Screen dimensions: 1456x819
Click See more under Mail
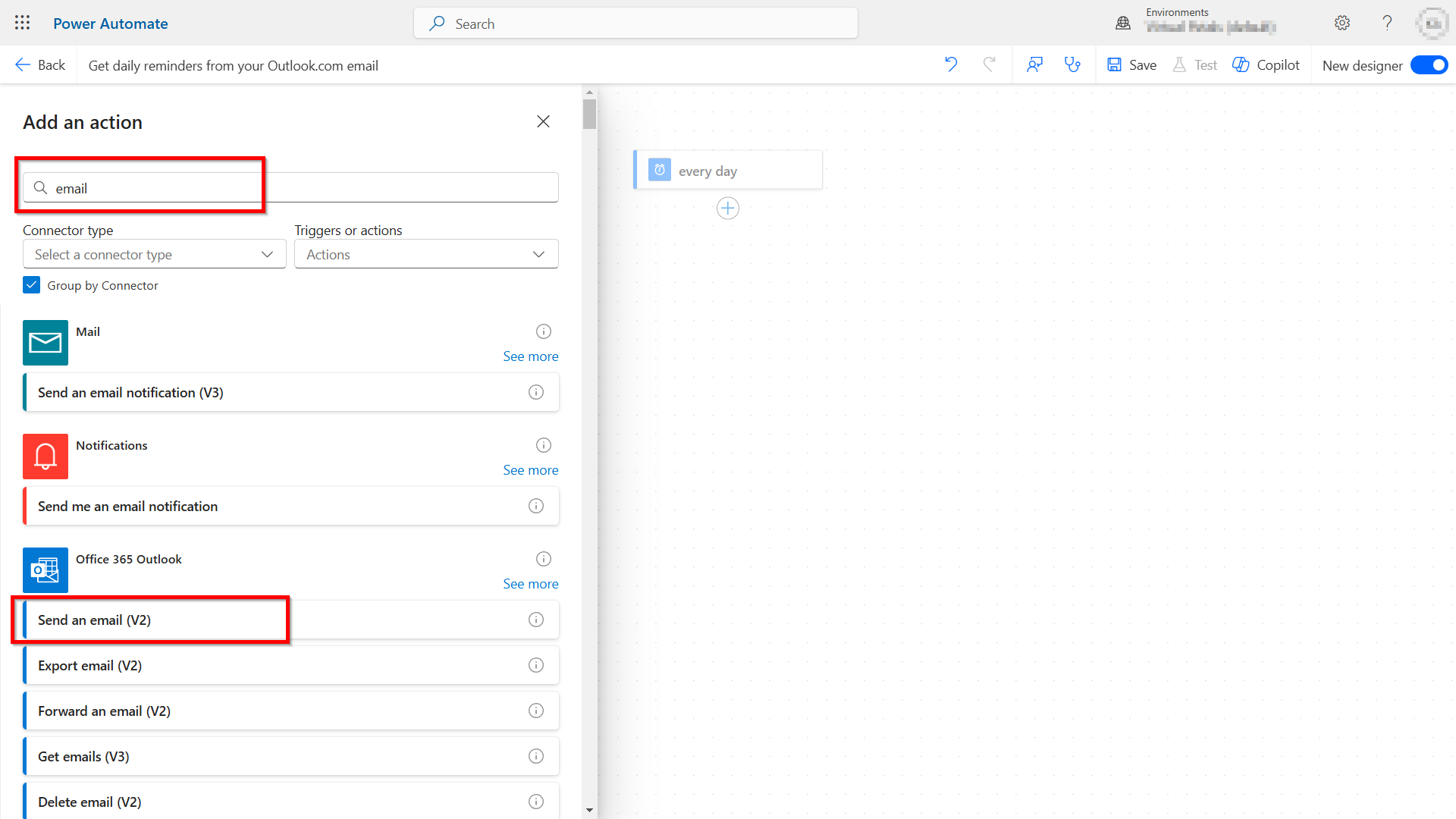531,356
